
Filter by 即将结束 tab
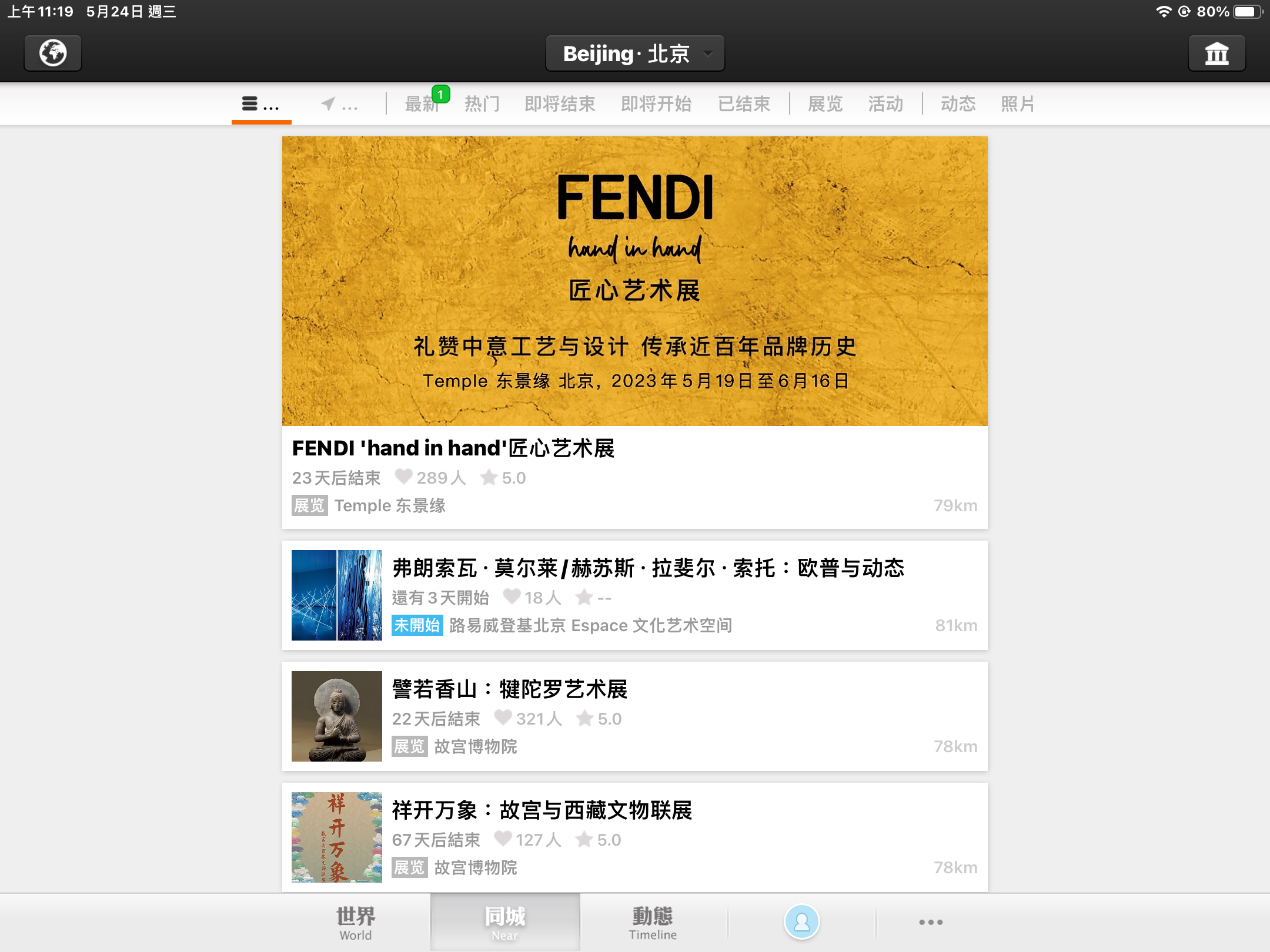point(560,104)
